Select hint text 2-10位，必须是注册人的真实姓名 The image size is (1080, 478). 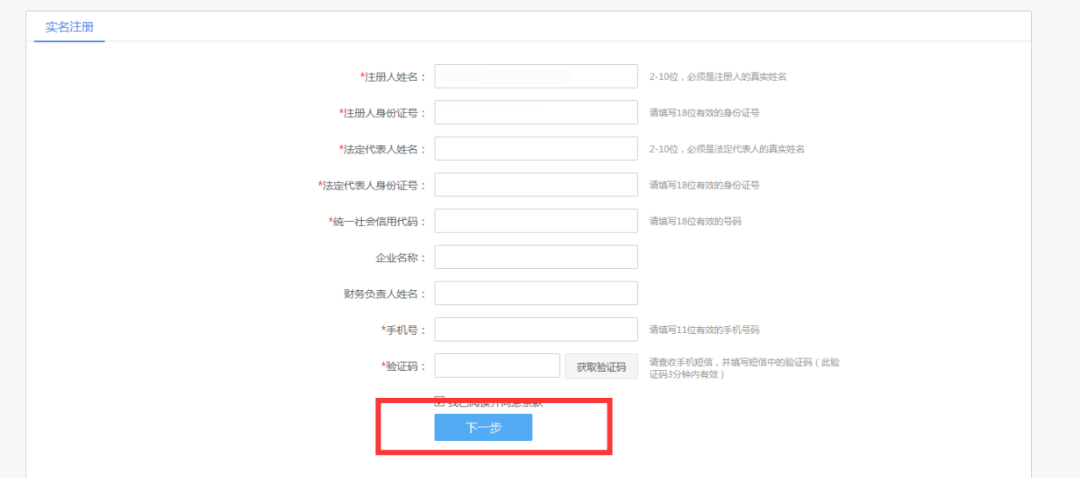[718, 76]
